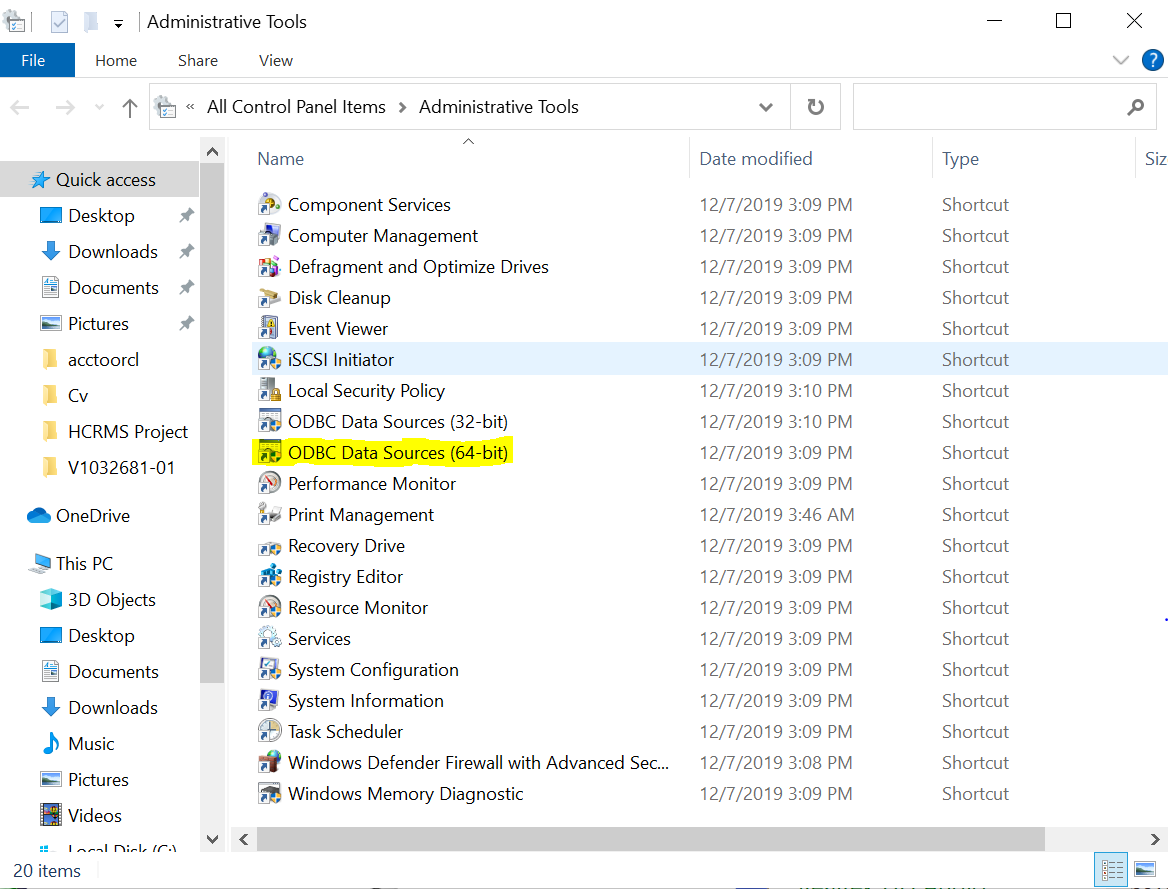Select the Recovery Drive icon
The width and height of the screenshot is (1168, 889).
tap(269, 546)
